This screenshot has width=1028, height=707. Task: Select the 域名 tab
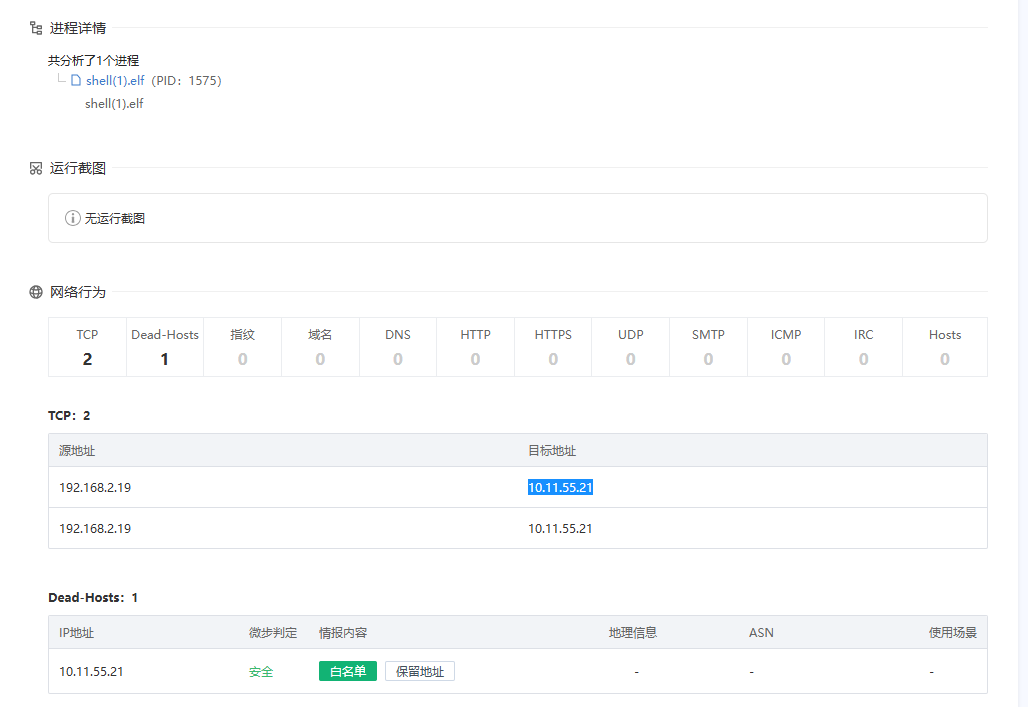[x=320, y=346]
